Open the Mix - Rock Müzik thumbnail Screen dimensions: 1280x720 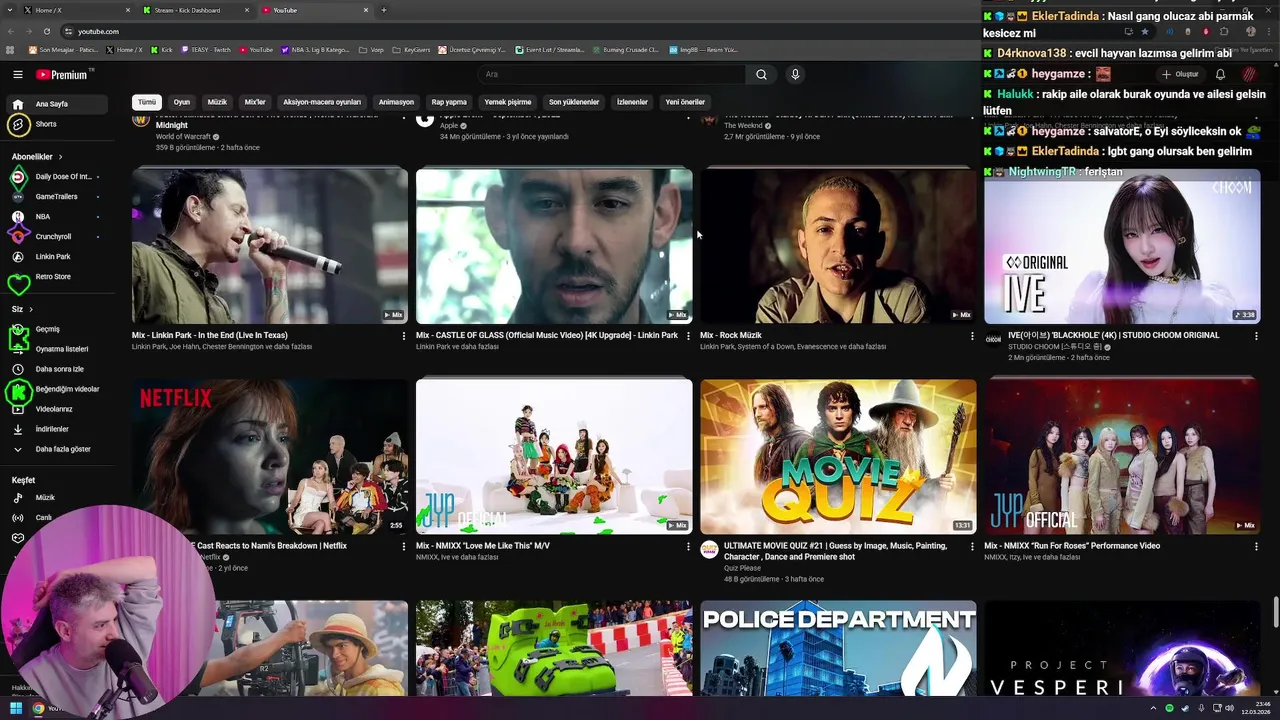838,246
